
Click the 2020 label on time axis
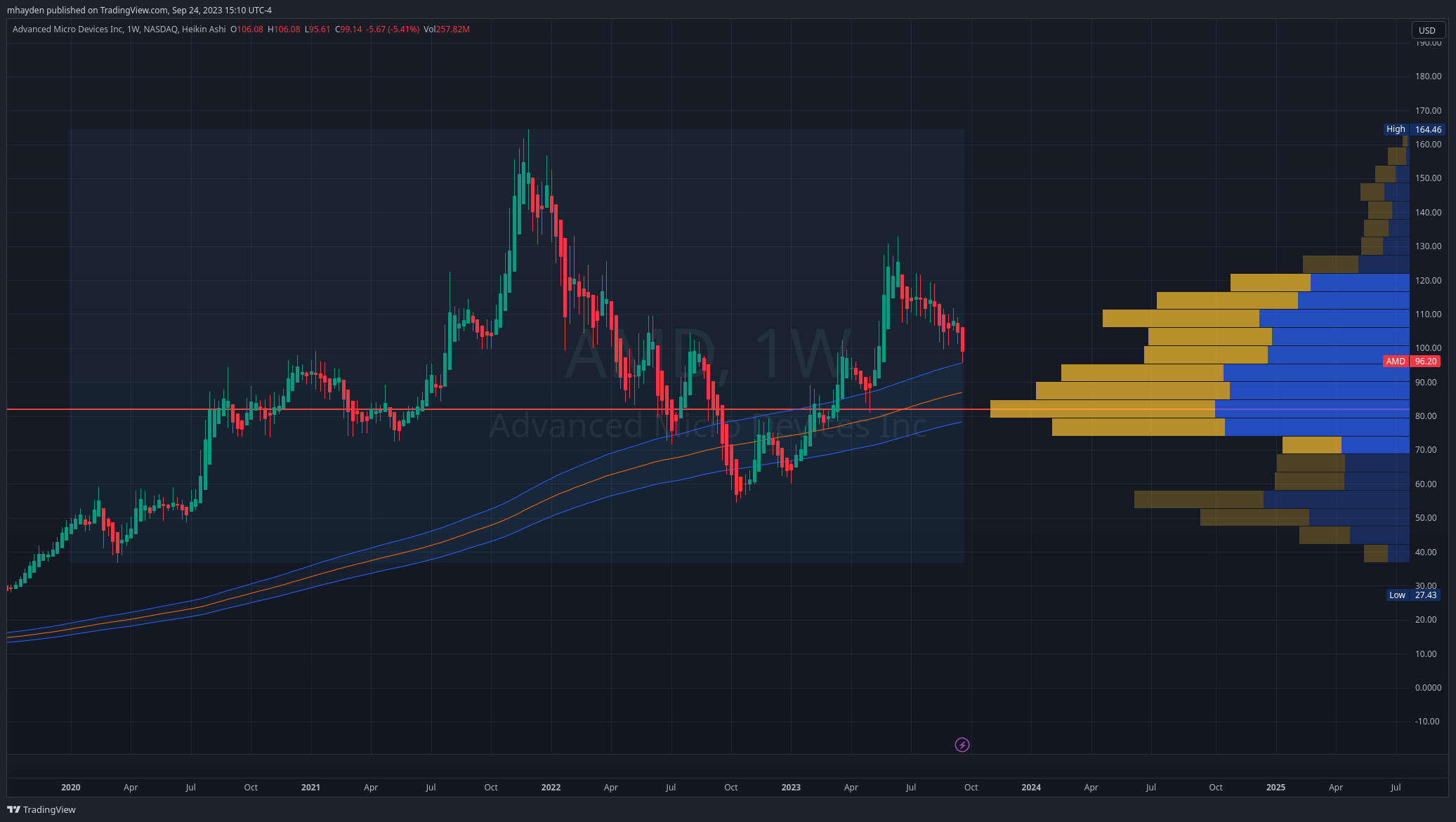(71, 788)
